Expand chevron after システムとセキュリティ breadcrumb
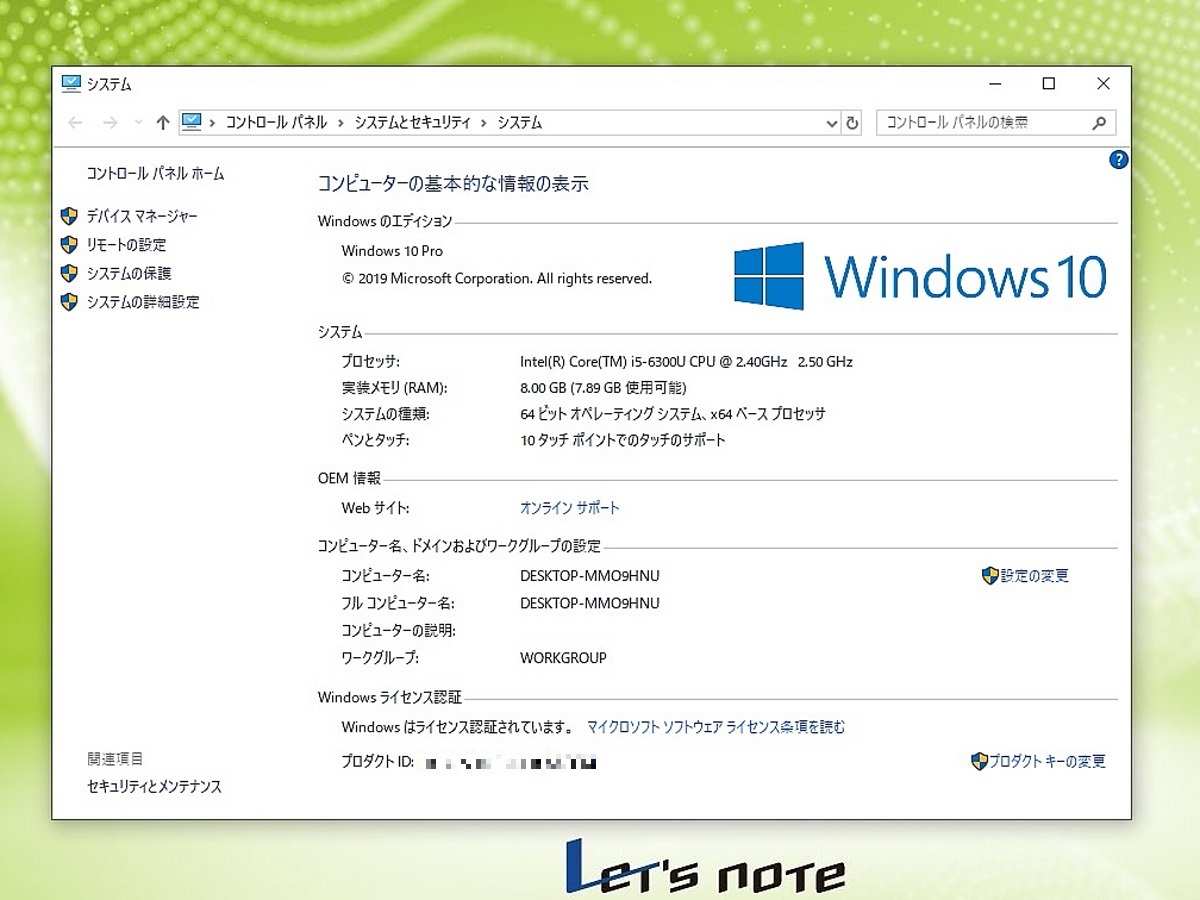Screen dimensions: 1200x900 point(484,123)
